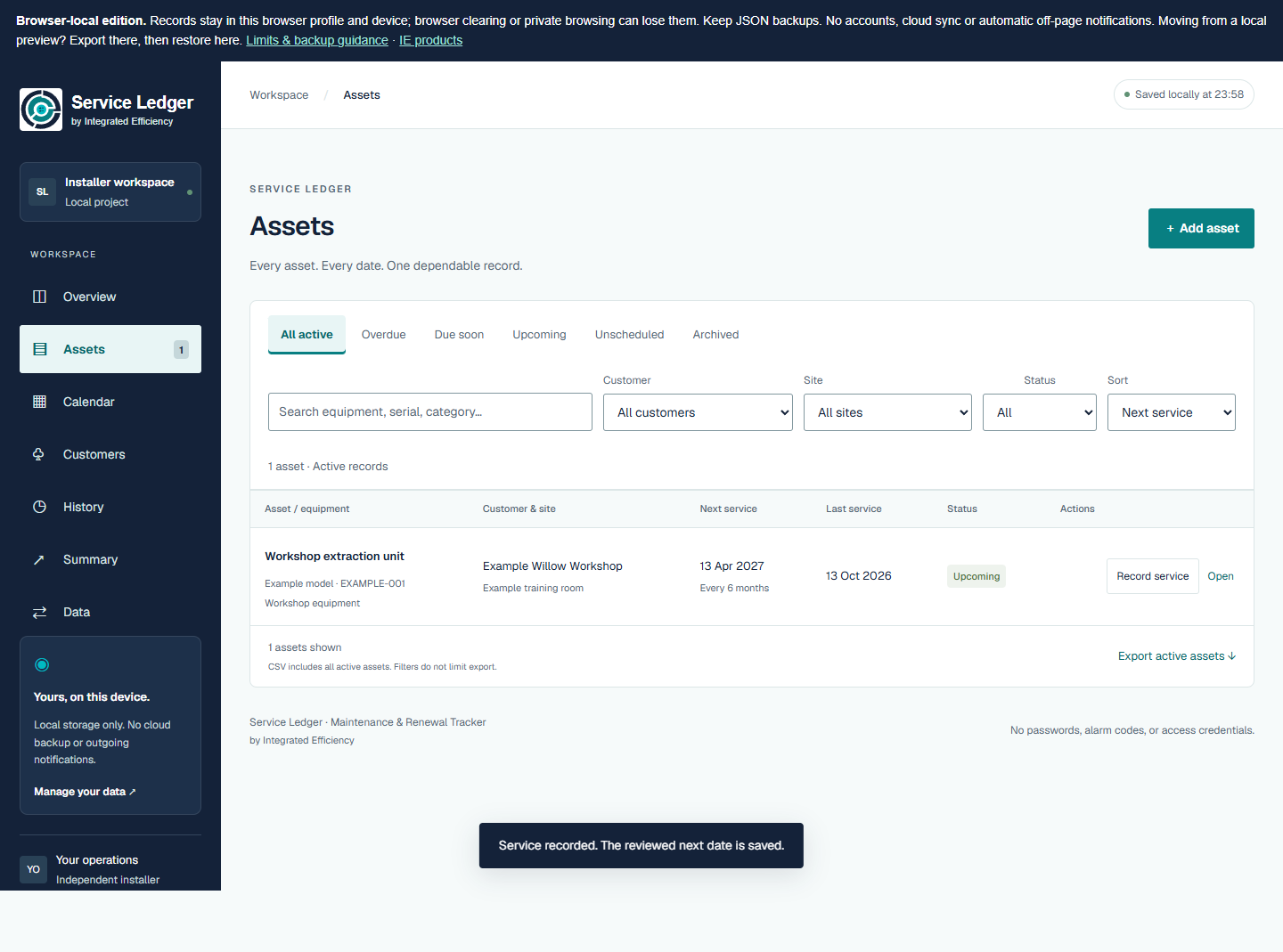1283x952 pixels.
Task: Open the Workshop extraction unit asset
Action: (x=1221, y=576)
